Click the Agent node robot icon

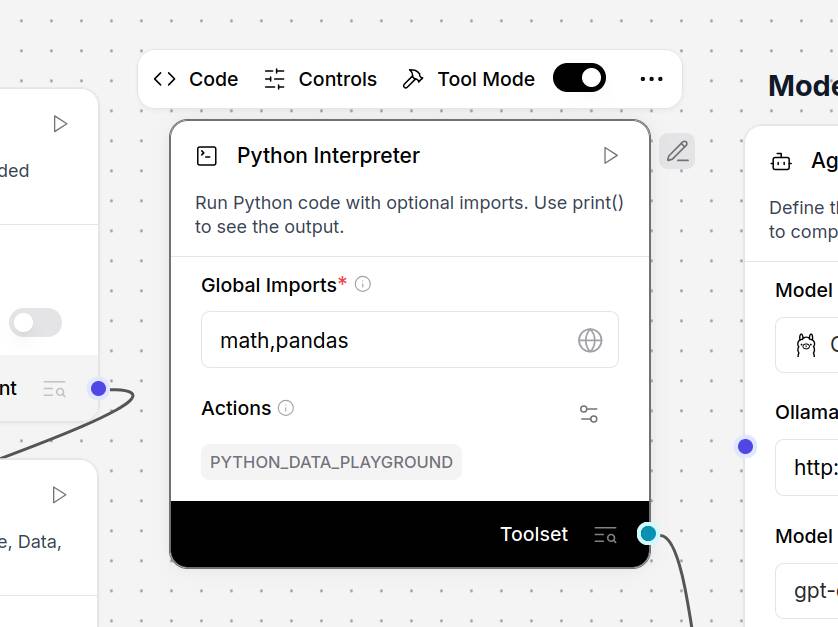[x=781, y=161]
